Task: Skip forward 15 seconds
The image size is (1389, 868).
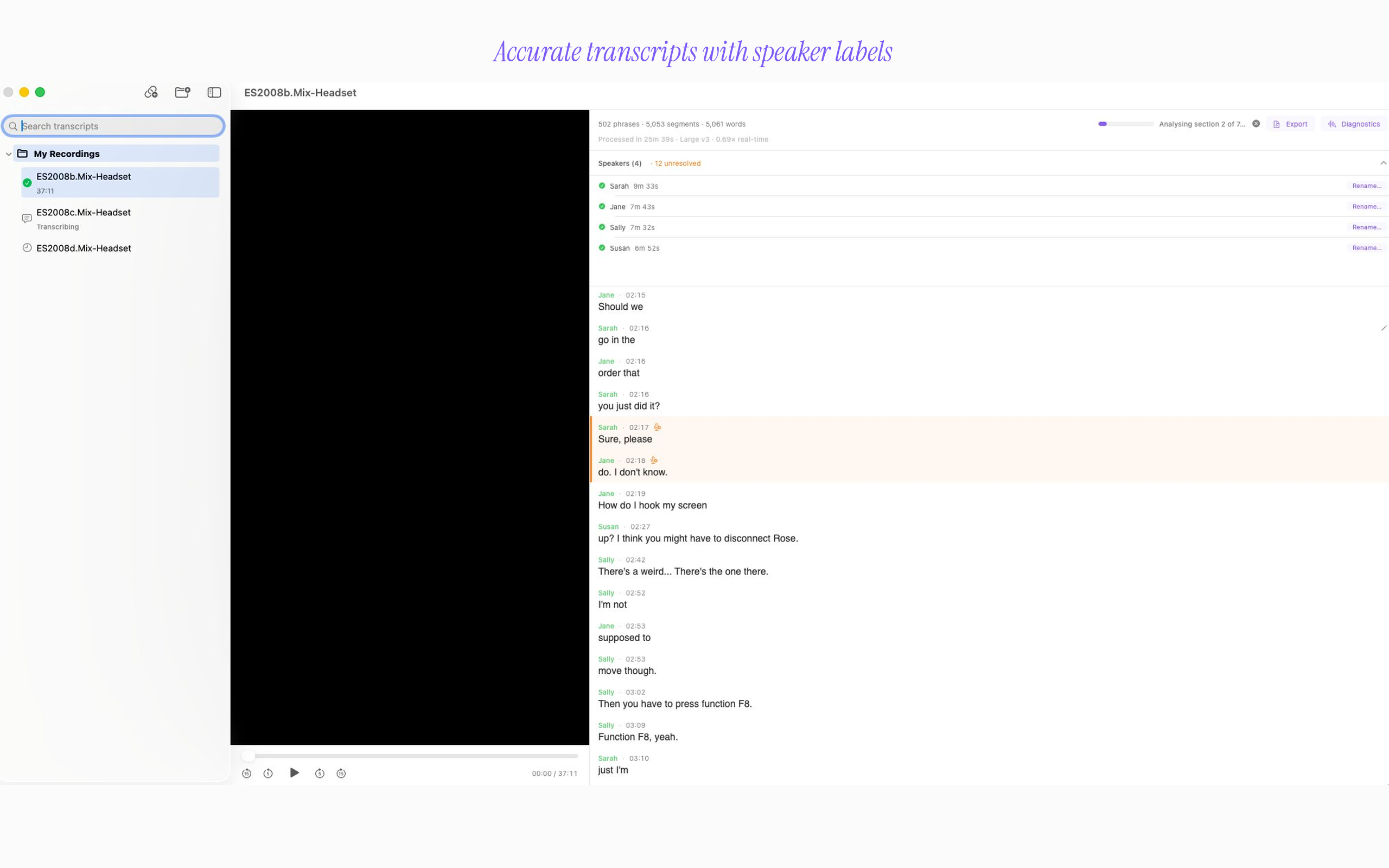Action: (341, 773)
